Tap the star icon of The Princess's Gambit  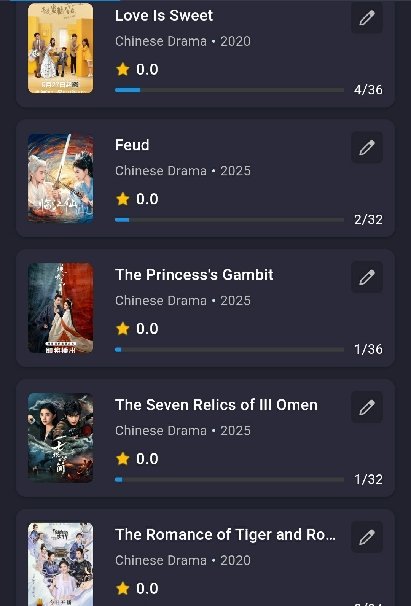[123, 329]
